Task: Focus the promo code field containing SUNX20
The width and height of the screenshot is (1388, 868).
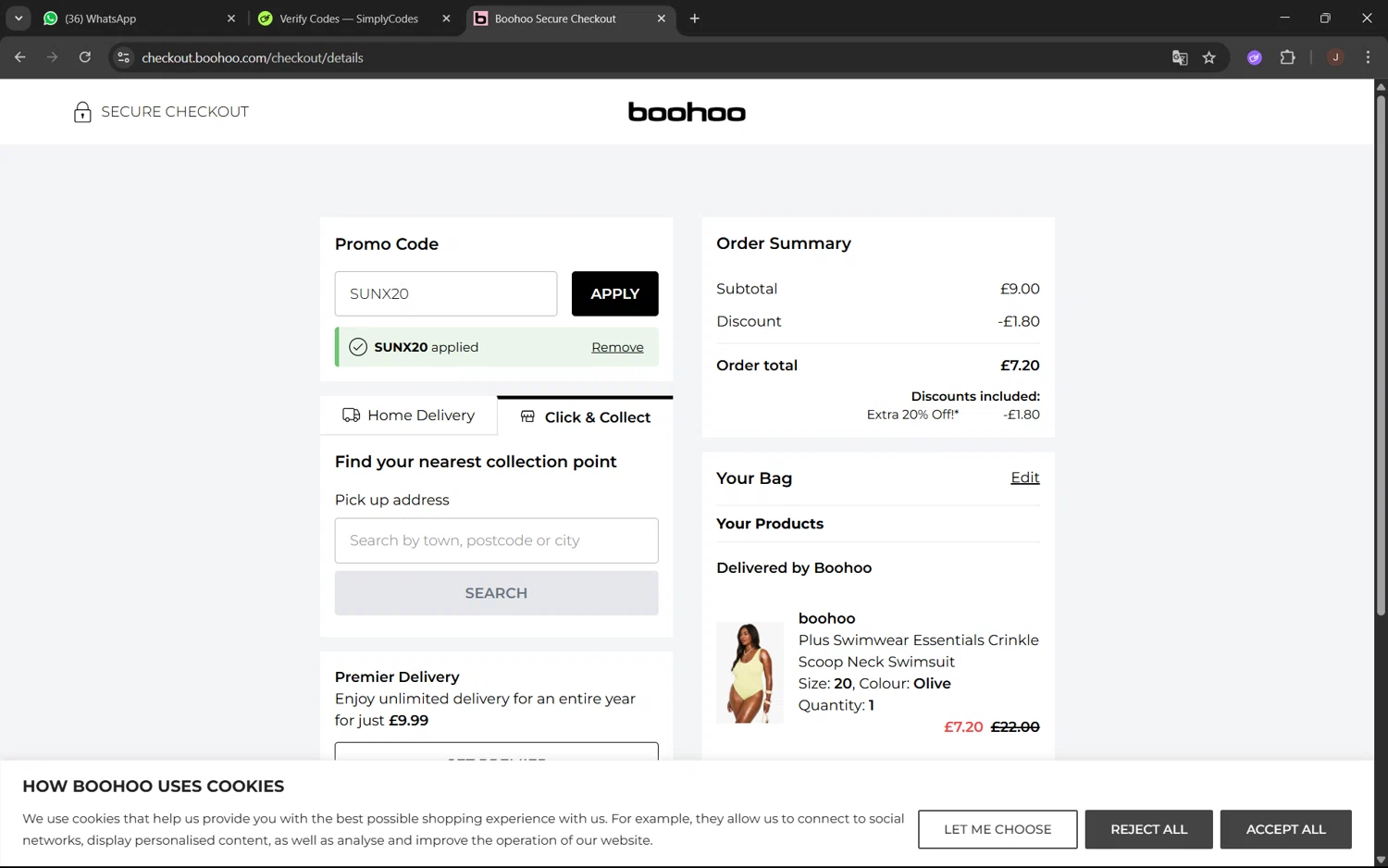Action: click(446, 293)
